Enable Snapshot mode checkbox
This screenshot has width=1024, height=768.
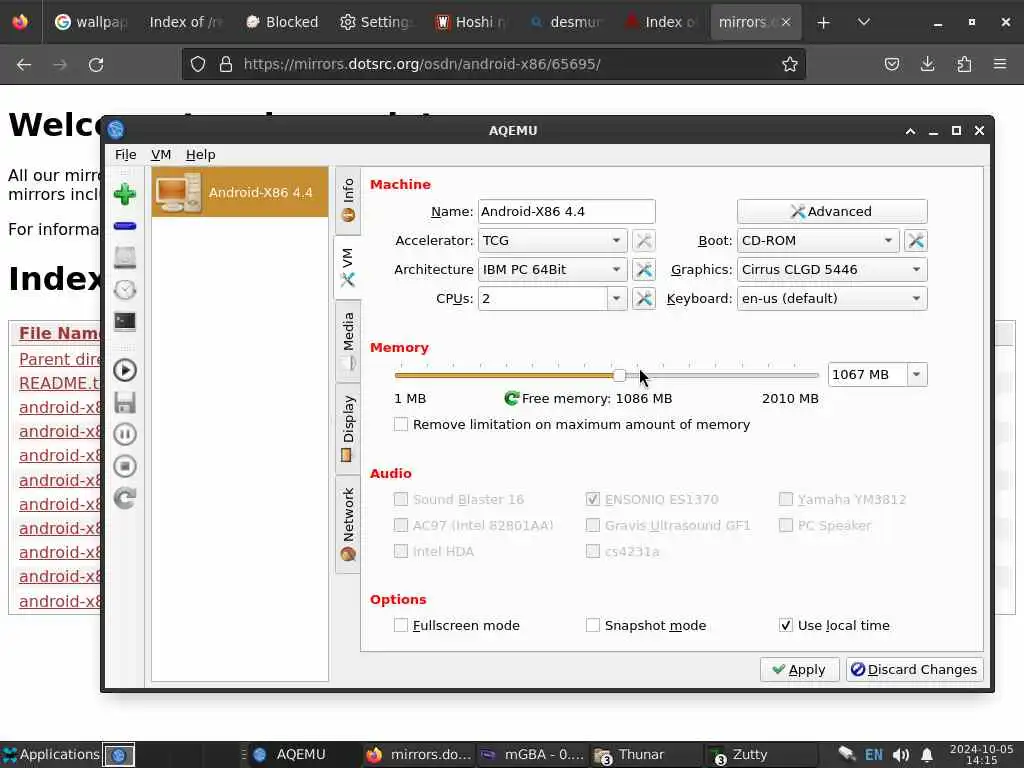pyautogui.click(x=592, y=625)
